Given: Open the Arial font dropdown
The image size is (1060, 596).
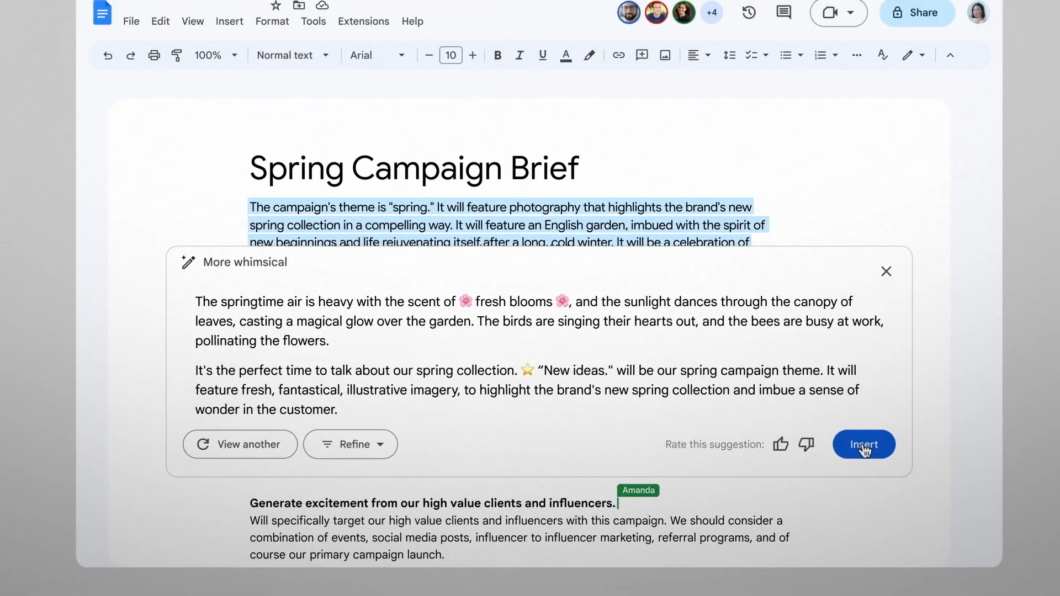Looking at the screenshot, I should [377, 55].
